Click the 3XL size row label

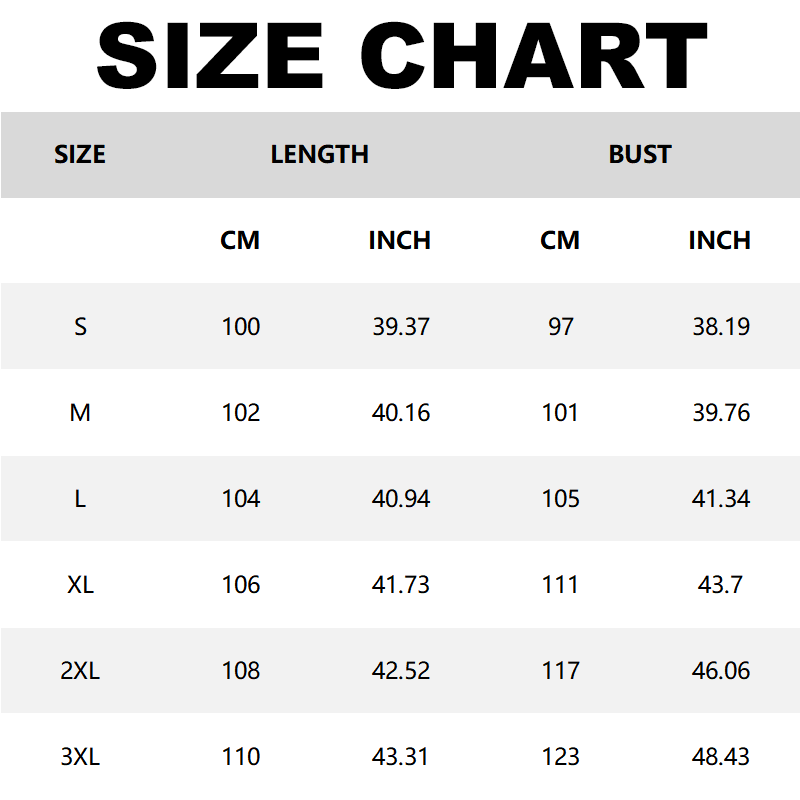coord(80,757)
